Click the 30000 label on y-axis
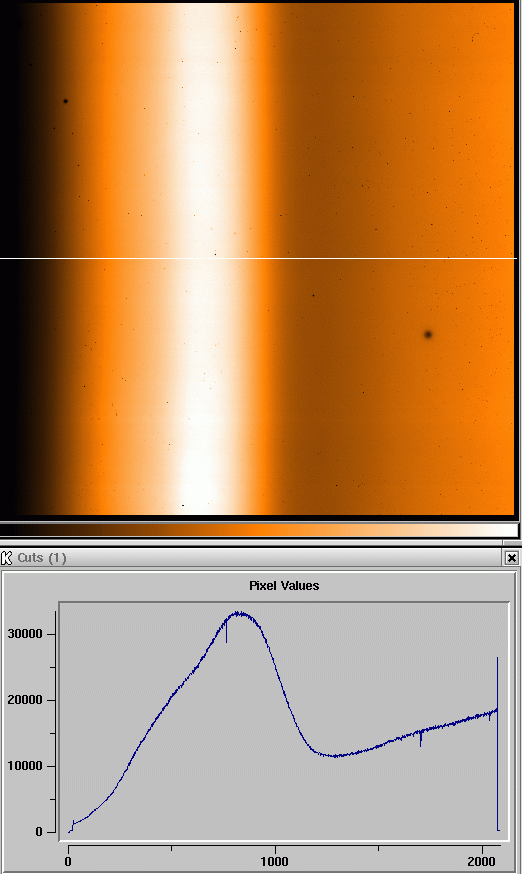 (25, 634)
